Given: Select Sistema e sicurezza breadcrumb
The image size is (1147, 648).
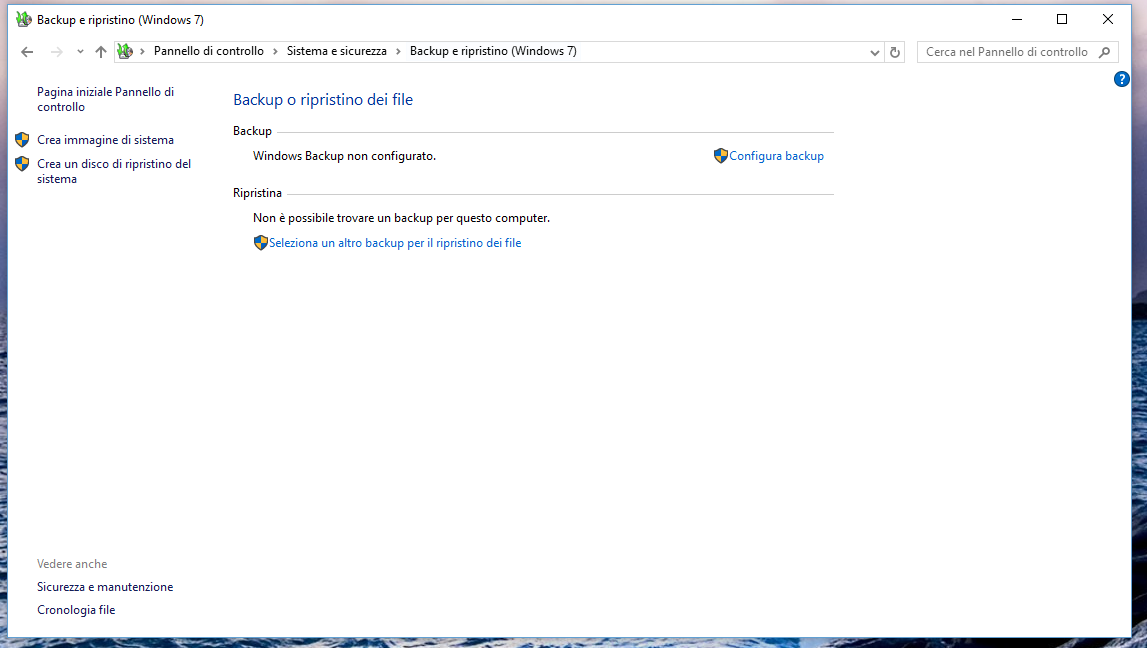Looking at the screenshot, I should pos(336,51).
